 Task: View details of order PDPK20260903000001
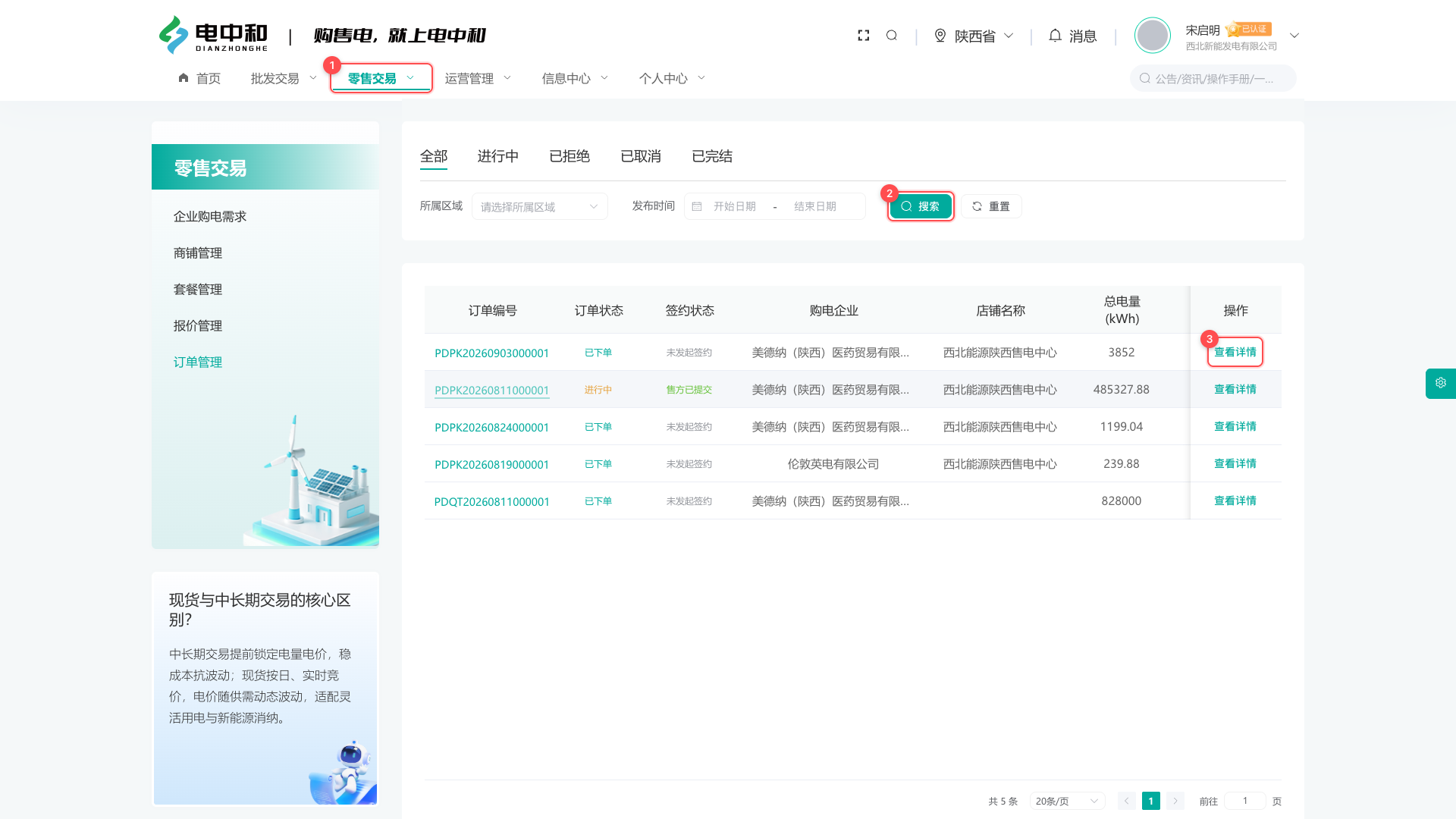(x=1235, y=352)
